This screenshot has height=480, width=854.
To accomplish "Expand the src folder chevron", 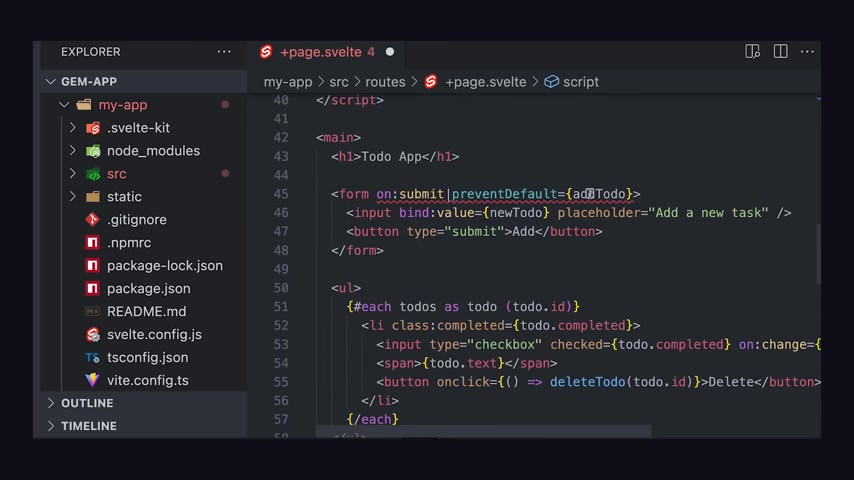I will click(x=72, y=173).
